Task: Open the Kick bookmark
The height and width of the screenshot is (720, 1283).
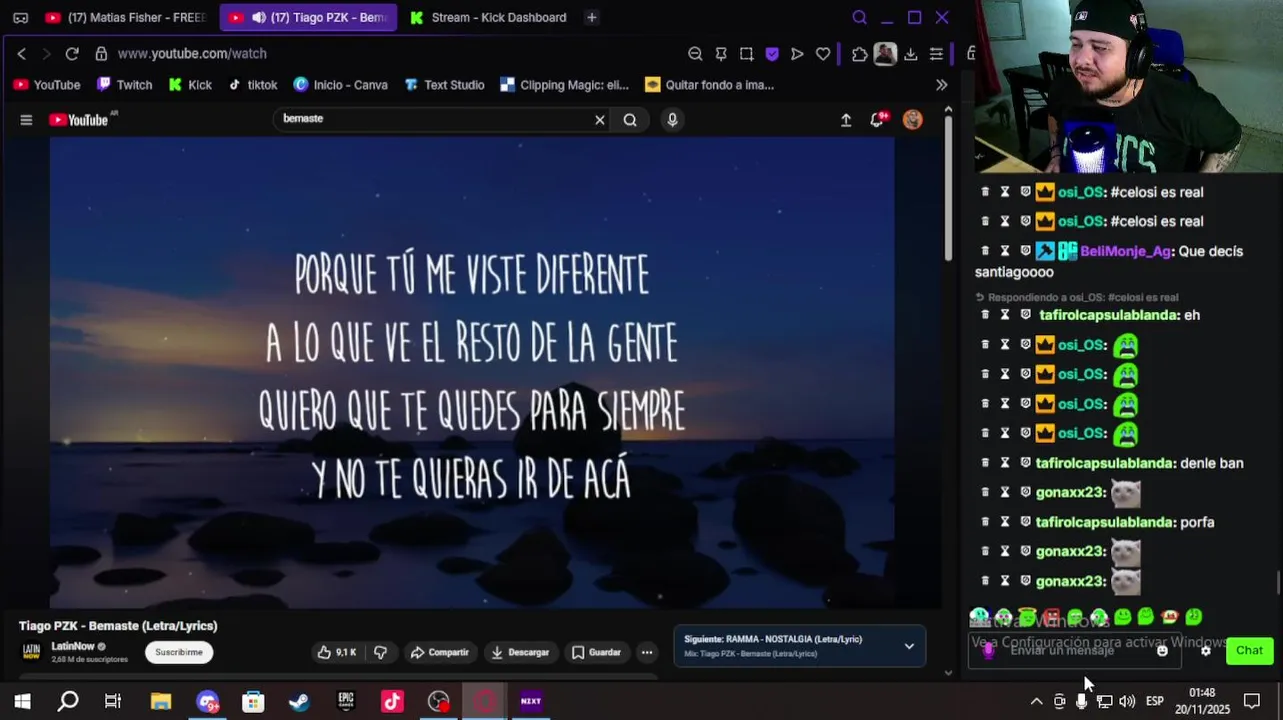Action: [190, 85]
